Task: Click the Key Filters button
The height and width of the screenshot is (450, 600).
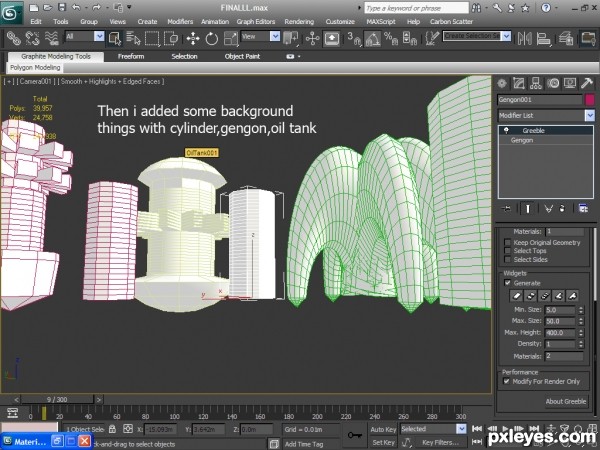Action: pyautogui.click(x=440, y=442)
